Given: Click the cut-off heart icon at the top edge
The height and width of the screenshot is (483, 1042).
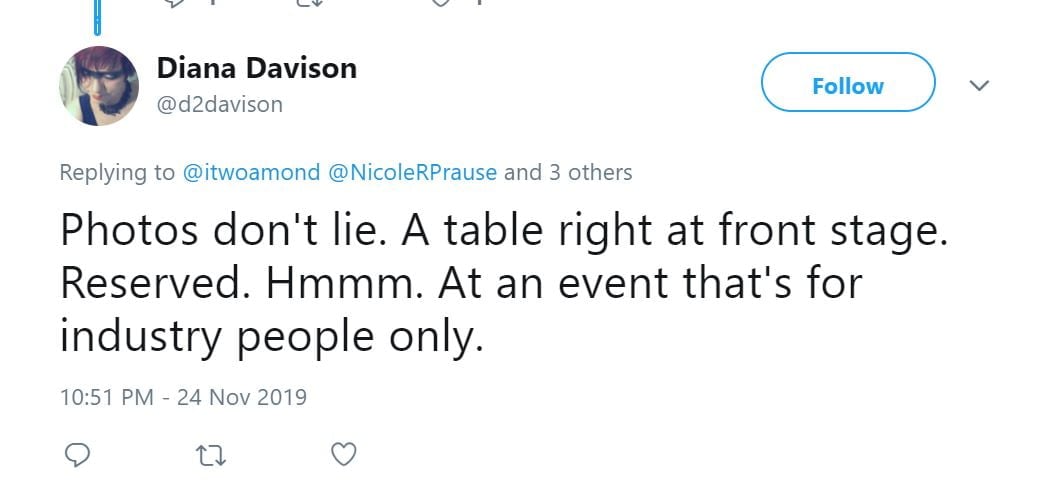Looking at the screenshot, I should (440, 2).
